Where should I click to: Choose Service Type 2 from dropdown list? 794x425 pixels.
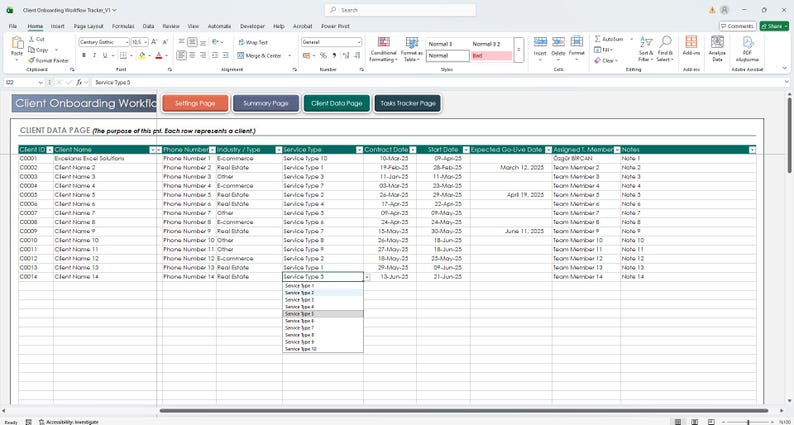323,293
